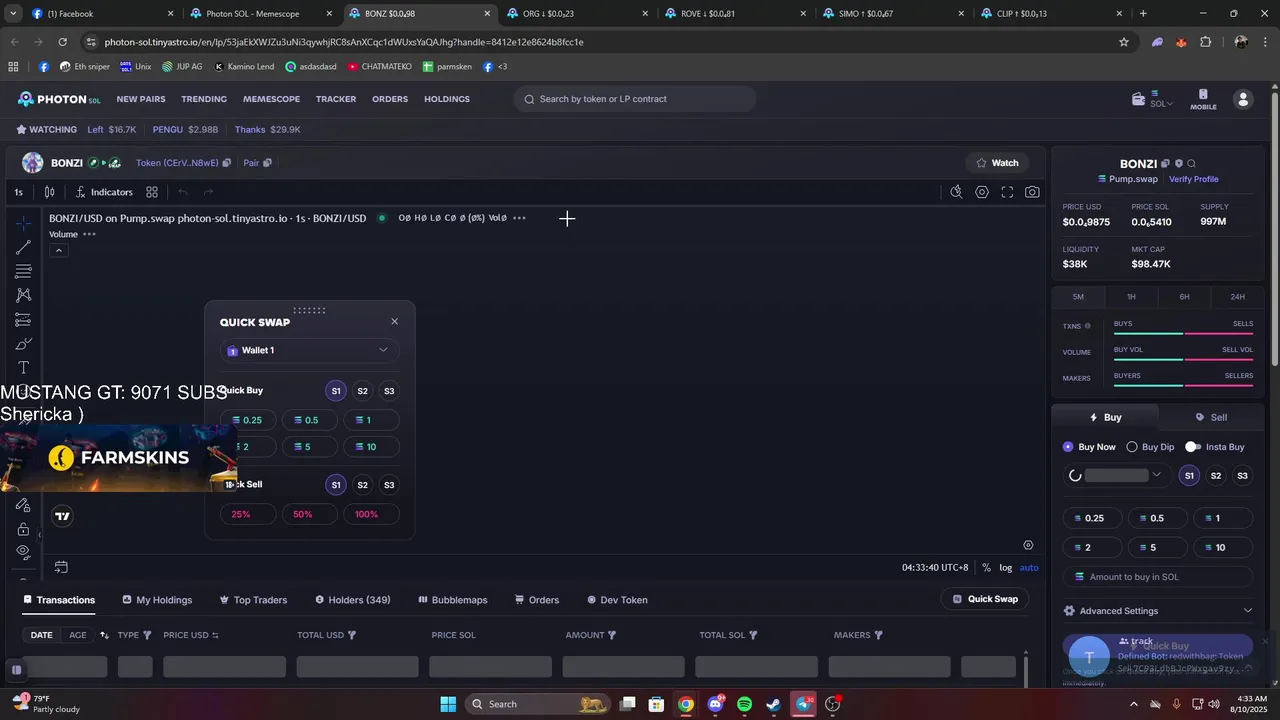Open the Indicators menu button
The width and height of the screenshot is (1280, 720).
[x=104, y=192]
